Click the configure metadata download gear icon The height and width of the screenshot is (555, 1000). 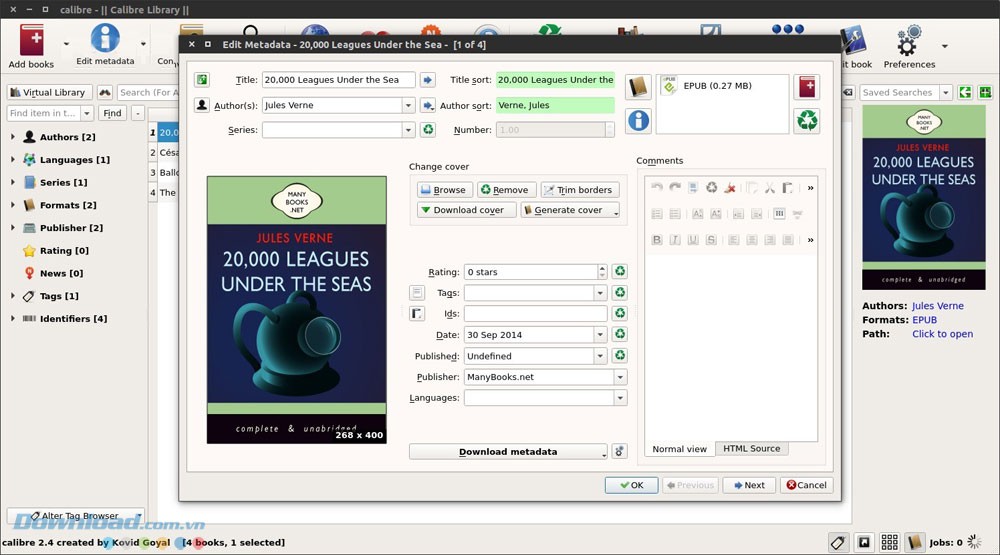point(619,451)
